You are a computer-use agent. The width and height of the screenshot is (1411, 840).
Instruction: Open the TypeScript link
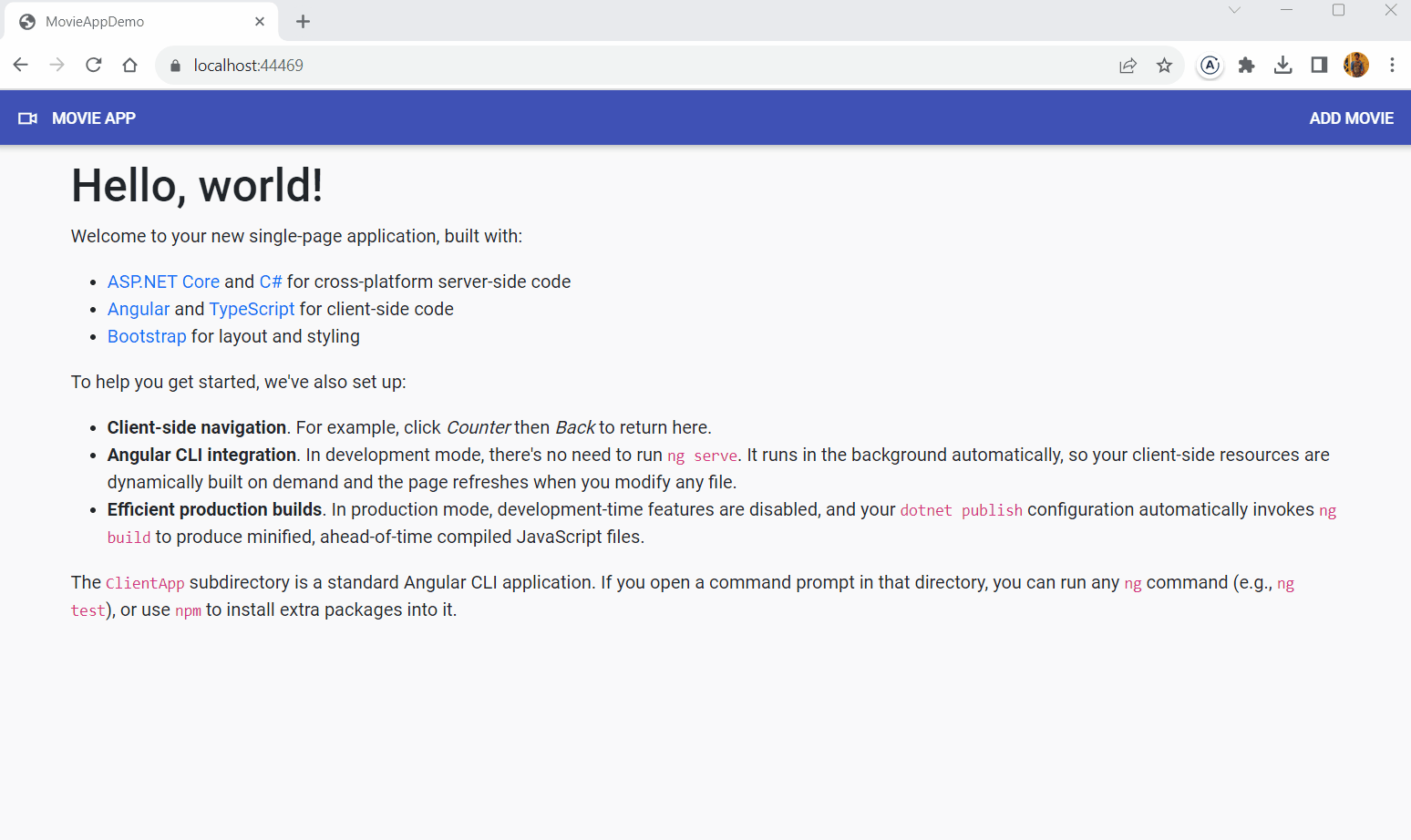point(252,309)
